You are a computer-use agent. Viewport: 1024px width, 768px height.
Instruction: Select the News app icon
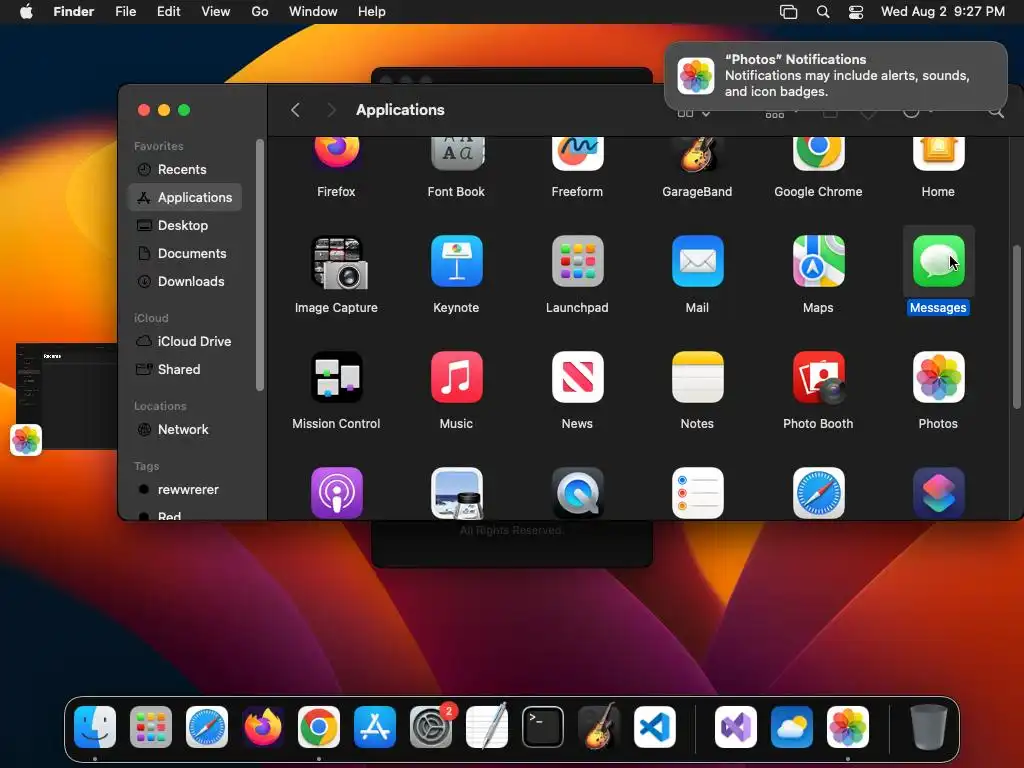(577, 377)
